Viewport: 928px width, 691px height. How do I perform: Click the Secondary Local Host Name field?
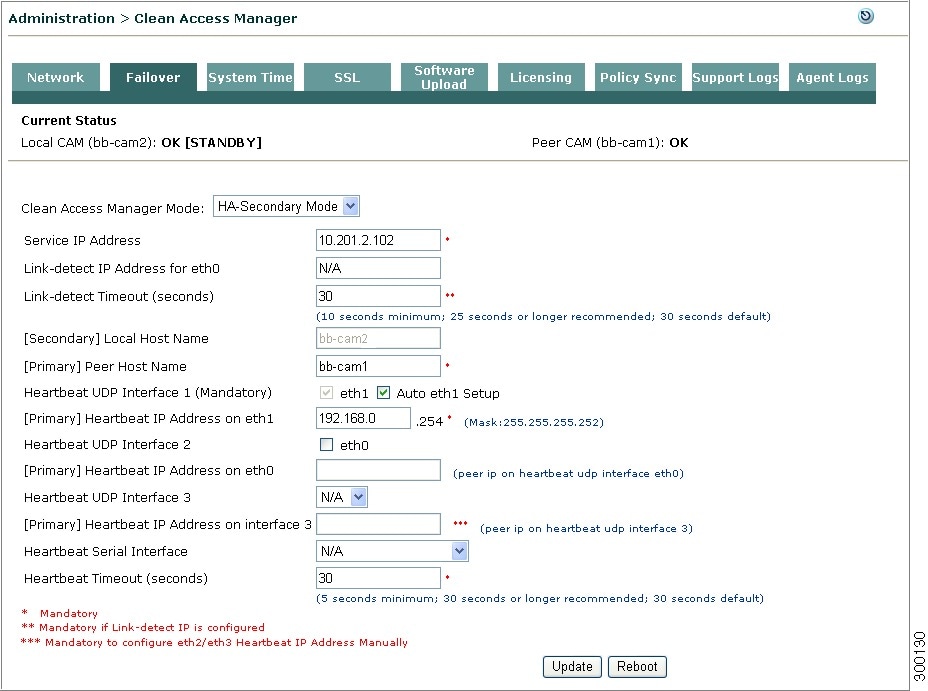pos(378,338)
